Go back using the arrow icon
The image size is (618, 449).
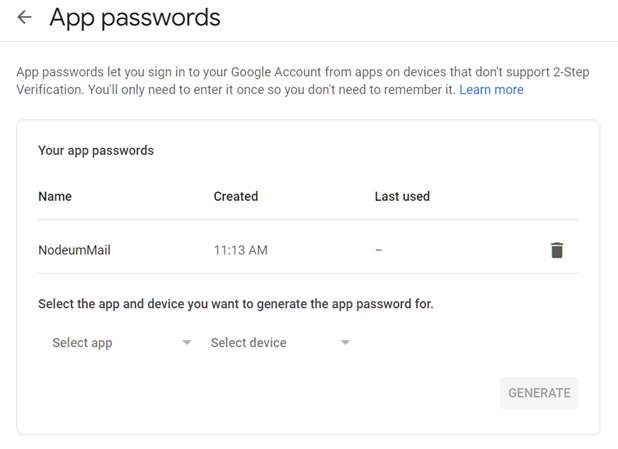[24, 17]
